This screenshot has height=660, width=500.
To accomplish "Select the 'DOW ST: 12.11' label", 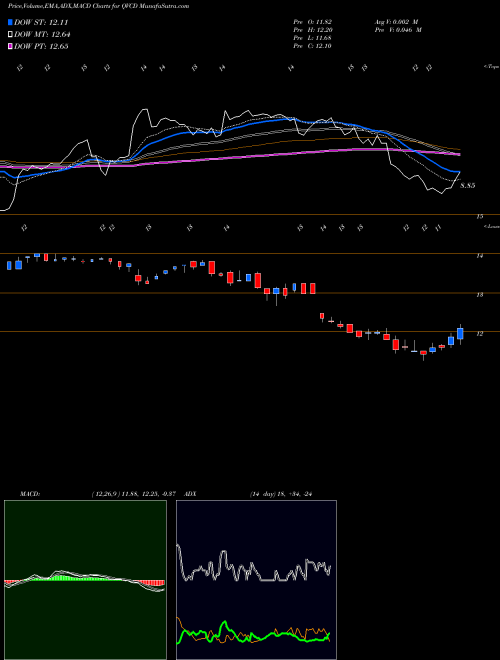I will [41, 22].
